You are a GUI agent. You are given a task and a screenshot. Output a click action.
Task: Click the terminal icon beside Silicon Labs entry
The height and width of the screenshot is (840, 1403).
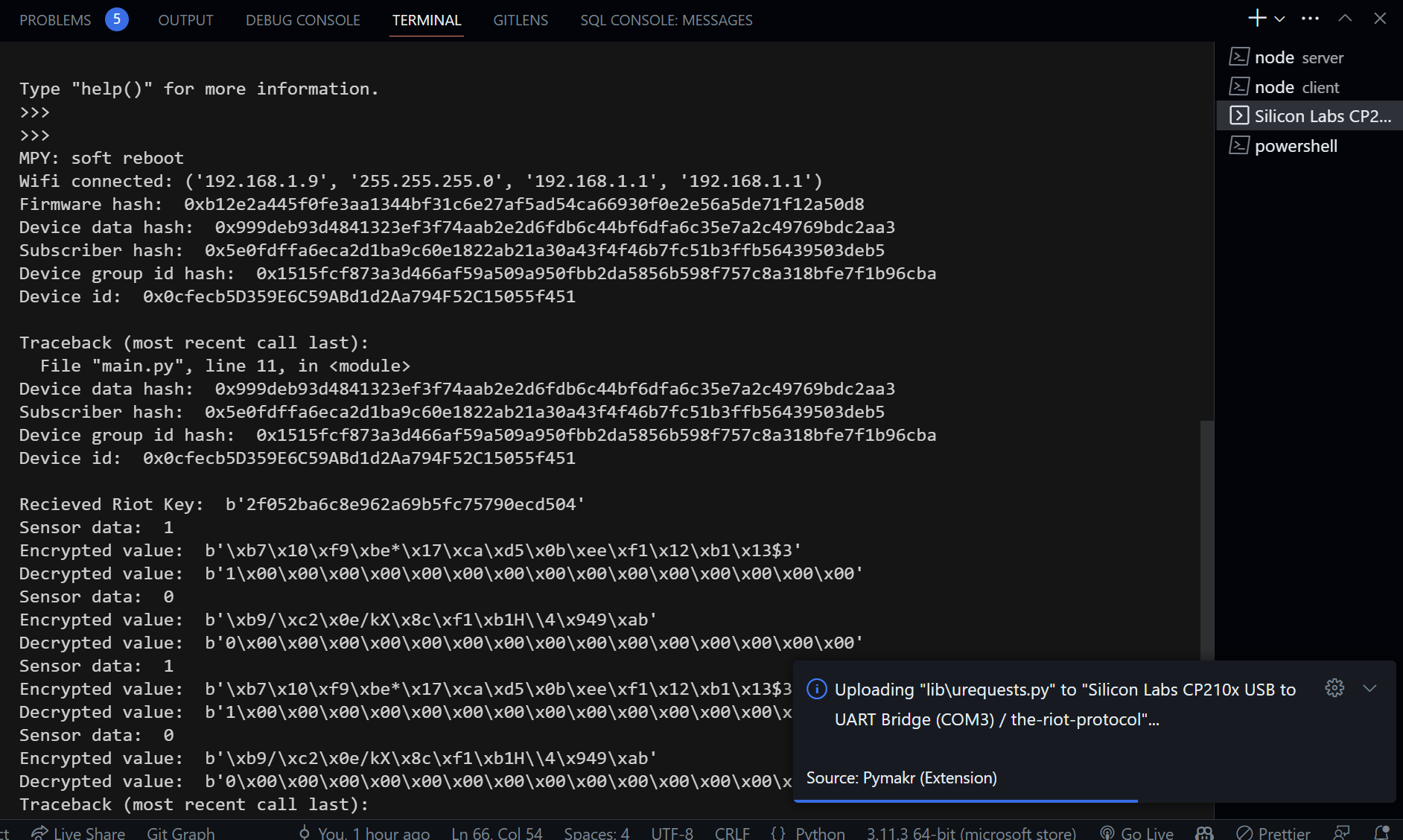coord(1239,115)
